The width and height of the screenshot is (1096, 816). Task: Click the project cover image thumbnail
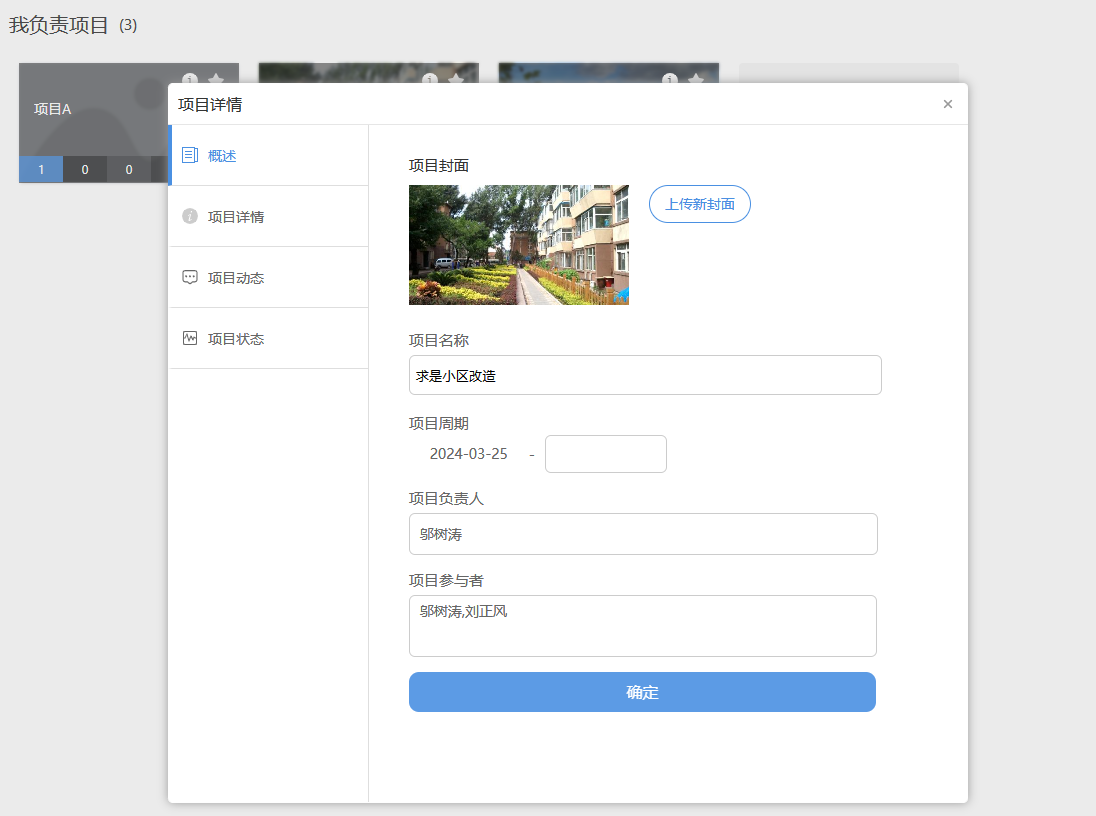pyautogui.click(x=519, y=245)
